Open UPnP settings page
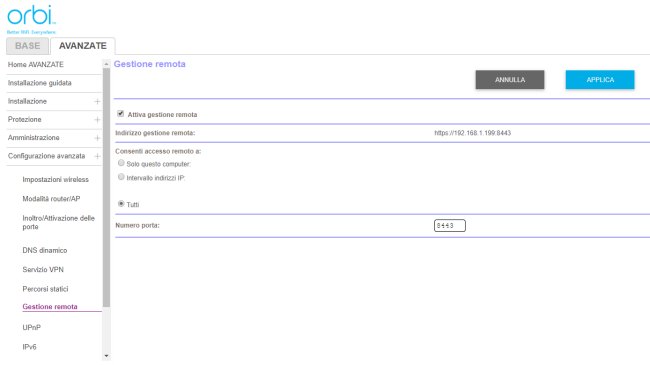This screenshot has width=650, height=365. coord(32,328)
